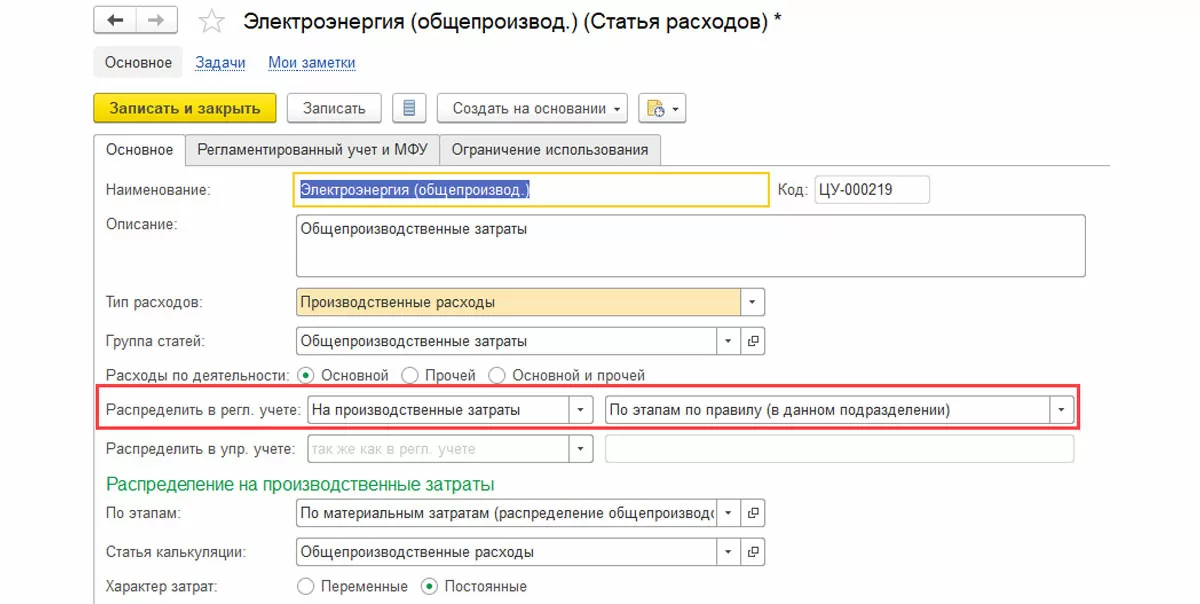Expand the На производственные затраты dropdown
Viewport: 1200px width, 604px height.
point(581,409)
